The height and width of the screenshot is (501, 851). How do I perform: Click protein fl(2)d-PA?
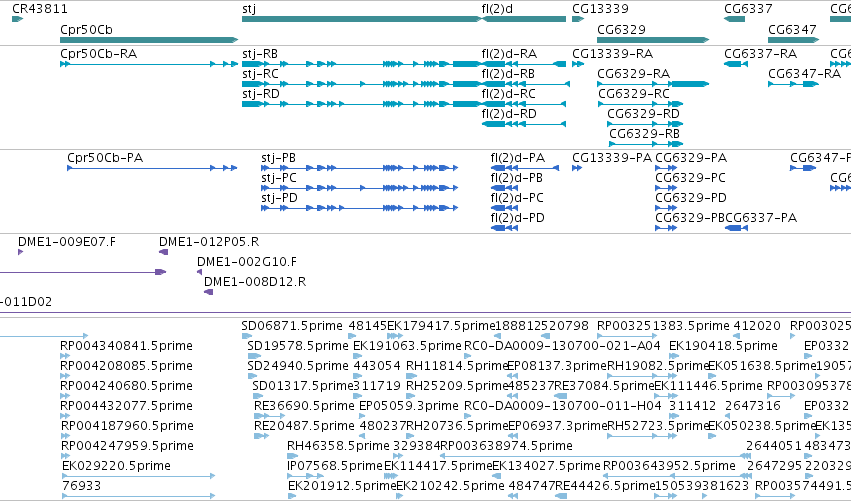point(525,168)
